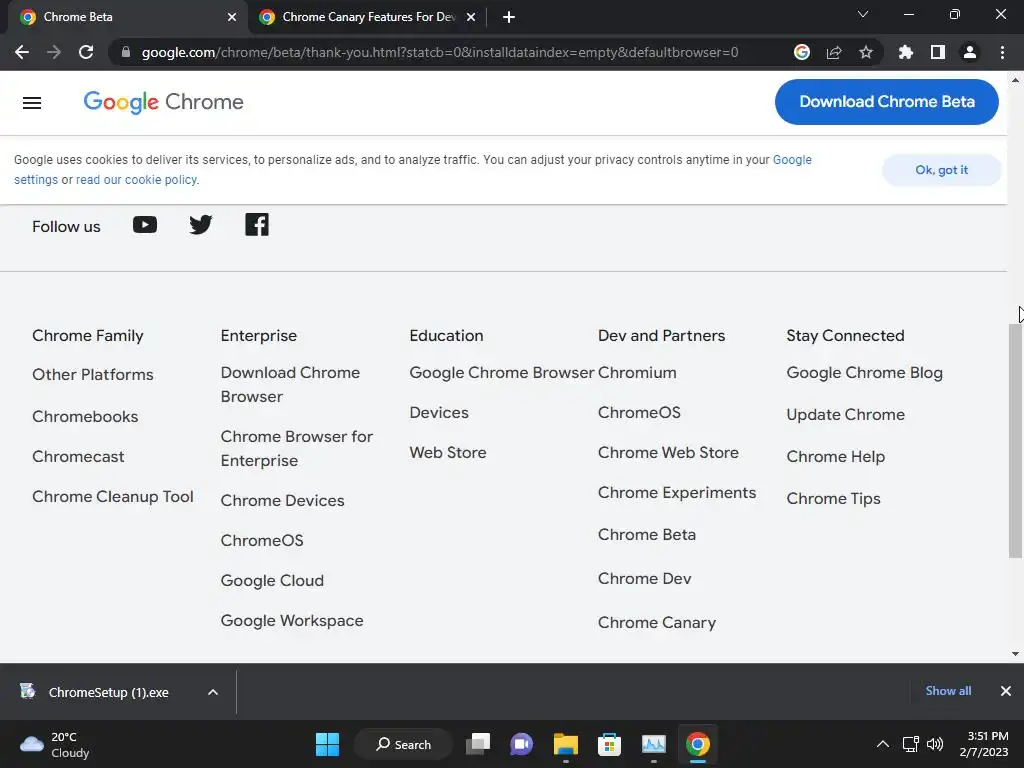Viewport: 1024px width, 768px height.
Task: Open the Twitter follow icon
Action: tap(200, 225)
